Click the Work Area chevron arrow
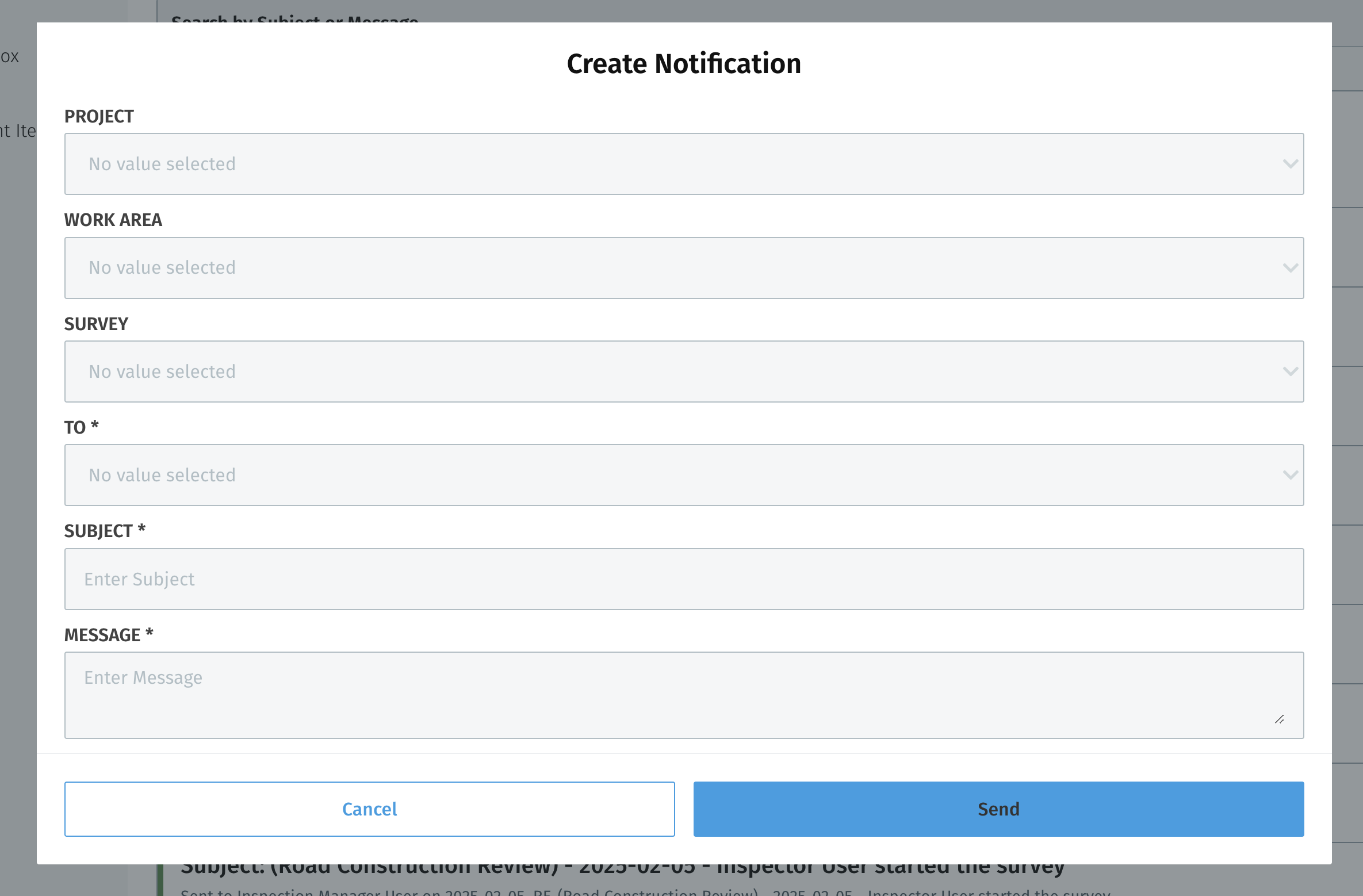This screenshot has width=1363, height=896. click(x=1291, y=268)
